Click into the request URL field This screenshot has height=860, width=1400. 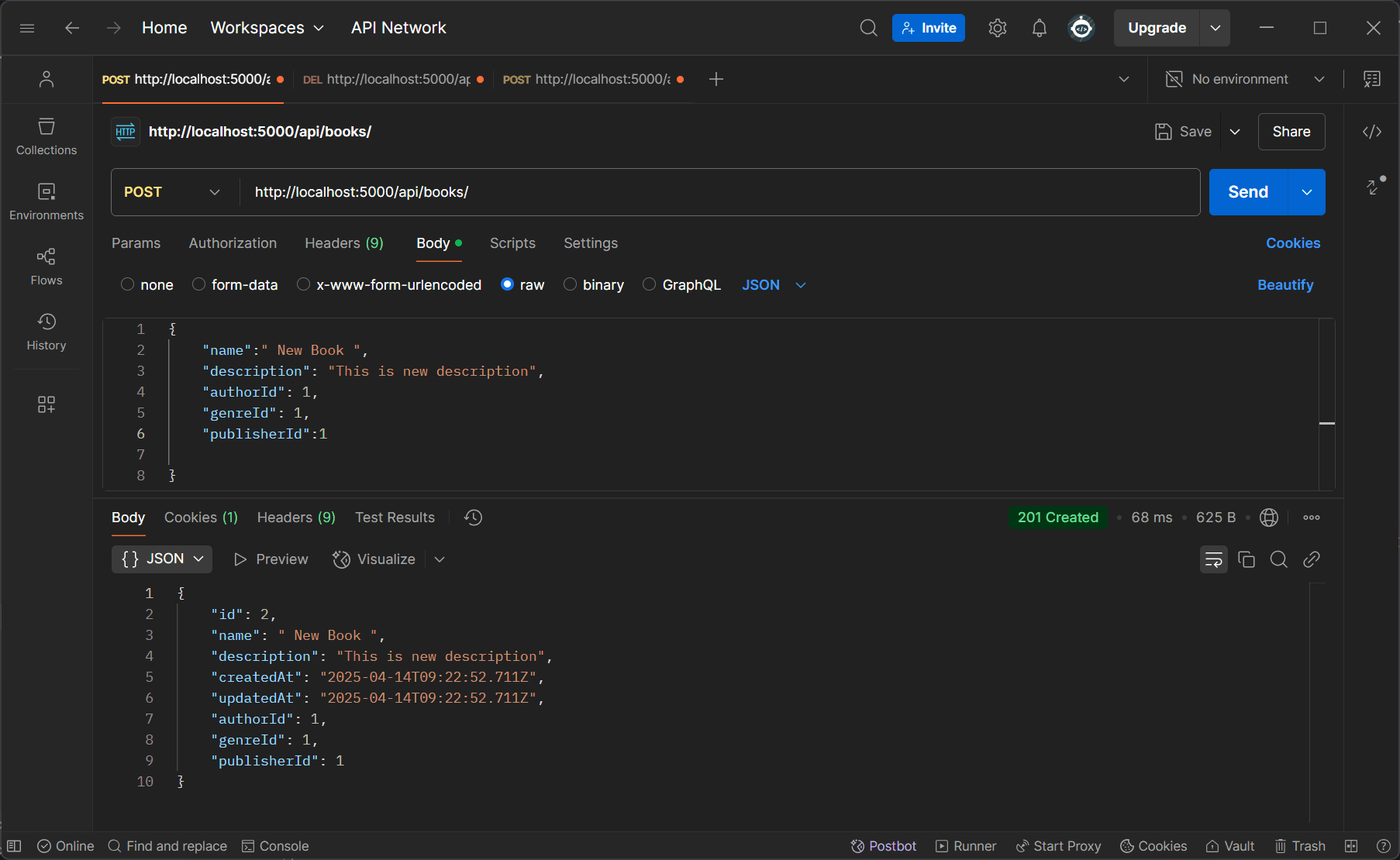721,192
